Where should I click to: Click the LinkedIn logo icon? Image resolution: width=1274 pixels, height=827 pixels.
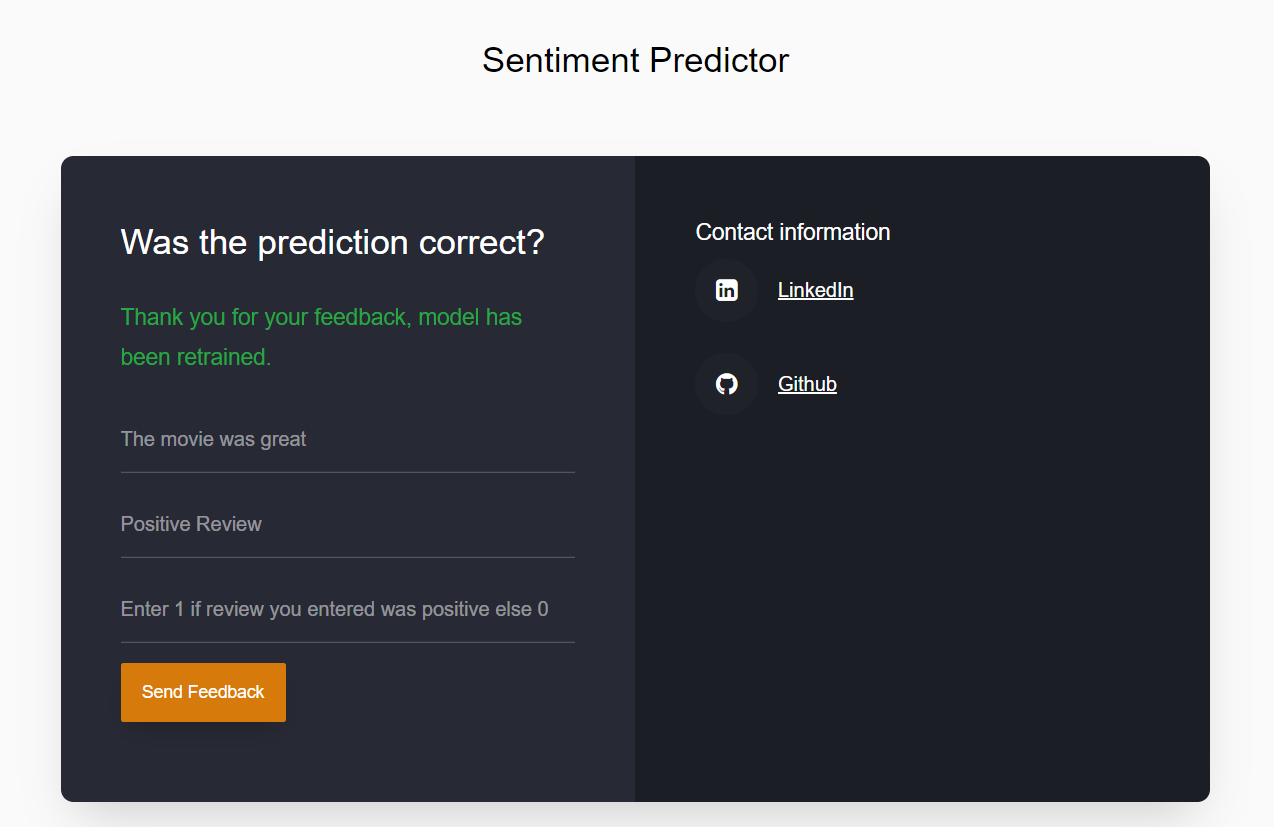pos(727,291)
